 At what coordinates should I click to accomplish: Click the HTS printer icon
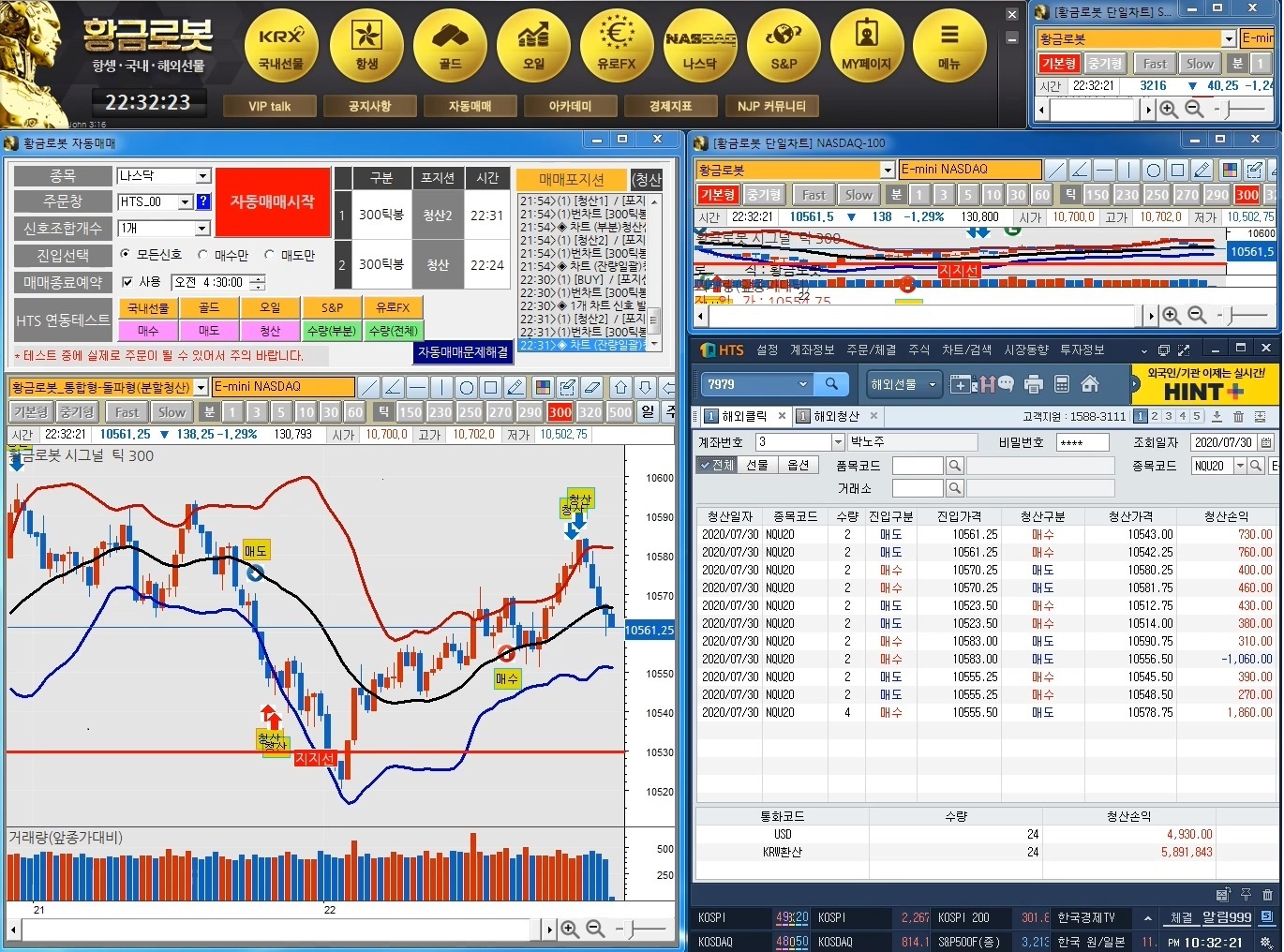click(1034, 384)
